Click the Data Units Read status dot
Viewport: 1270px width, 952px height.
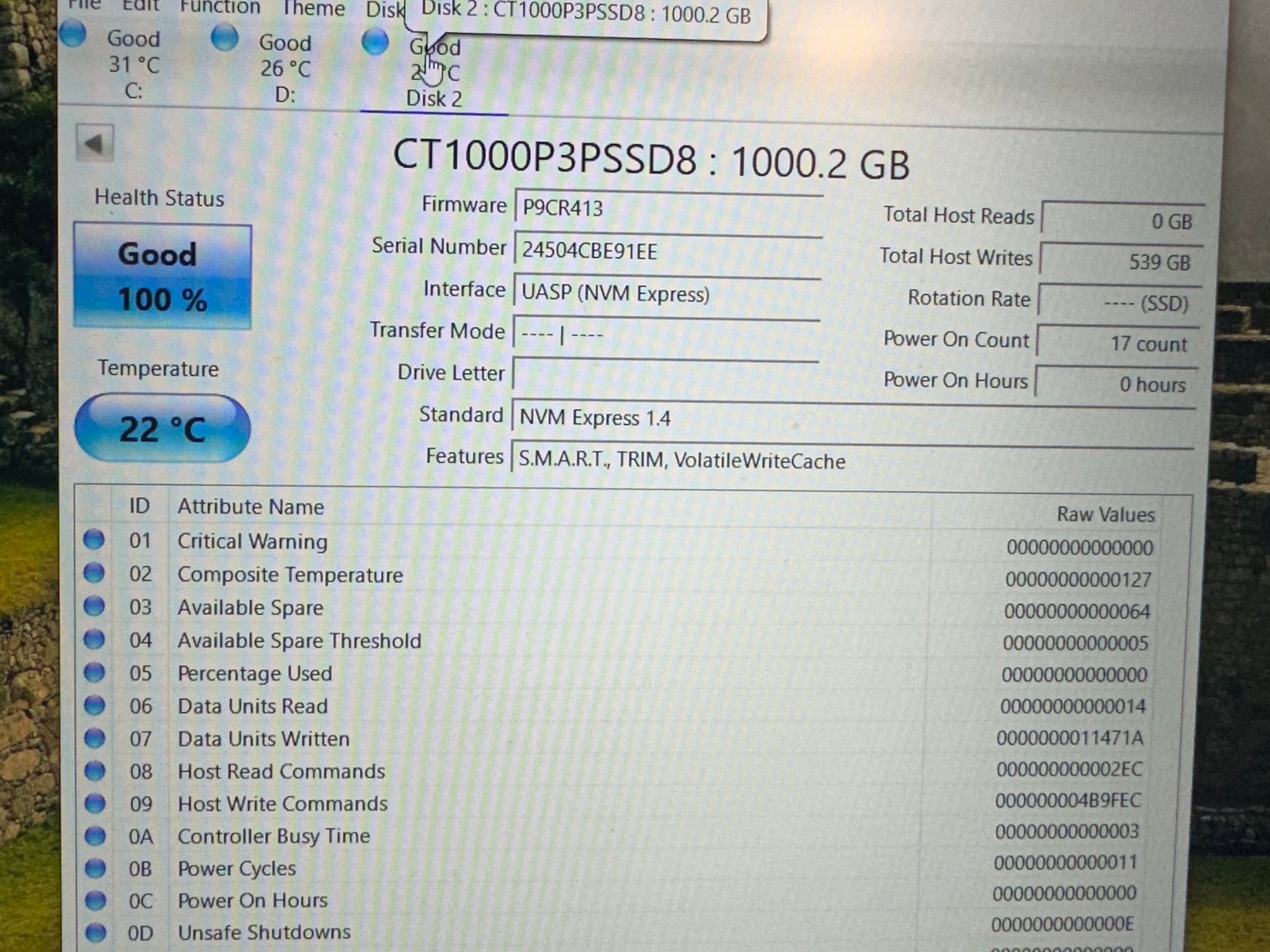coord(94,705)
